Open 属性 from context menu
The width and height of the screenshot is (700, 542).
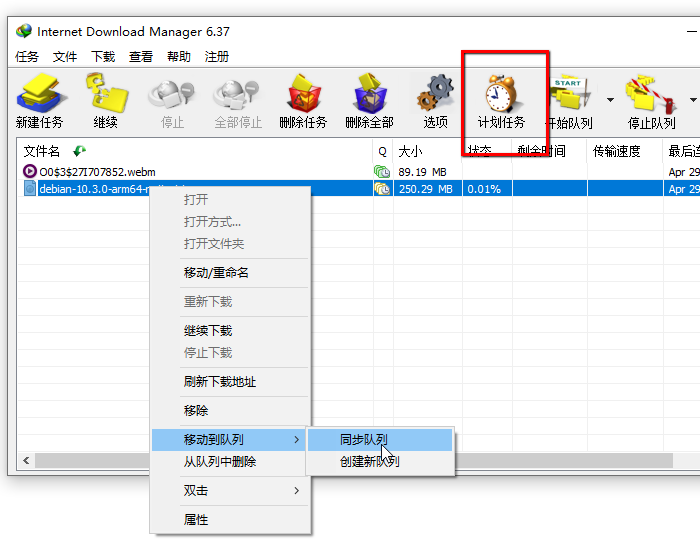230,520
